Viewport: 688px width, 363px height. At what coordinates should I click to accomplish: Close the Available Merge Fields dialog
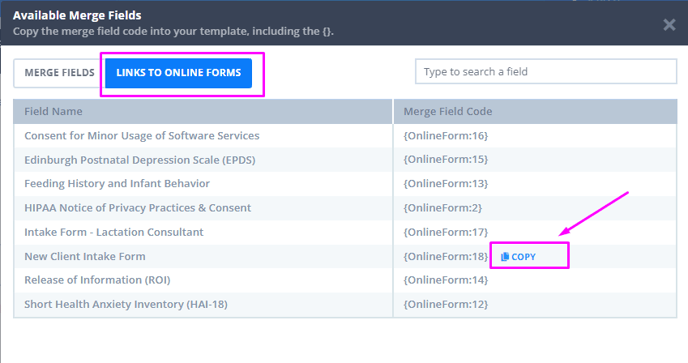coord(669,25)
